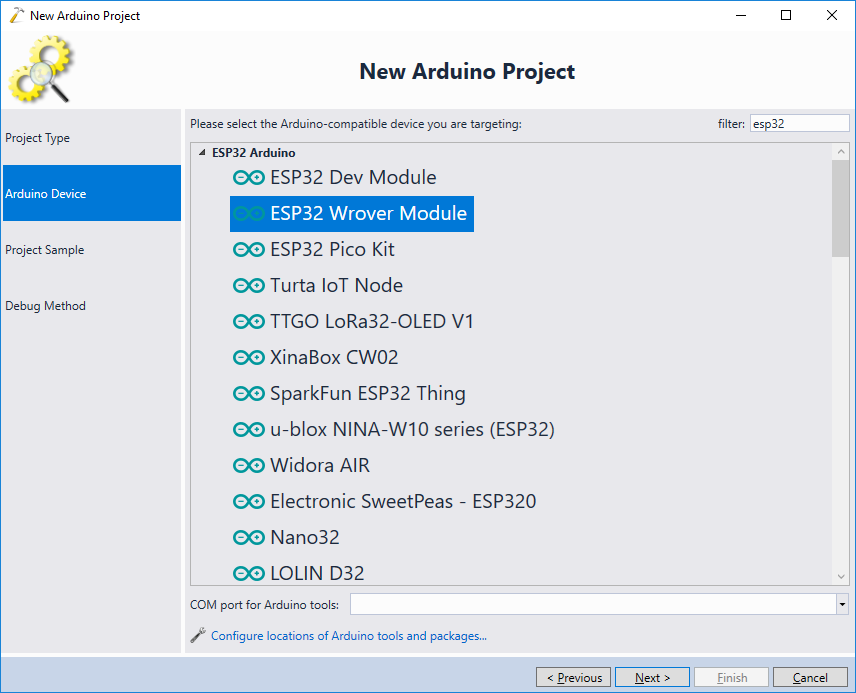Choose Electronic SweetPeas - ESP320
This screenshot has height=693, width=856.
[403, 501]
